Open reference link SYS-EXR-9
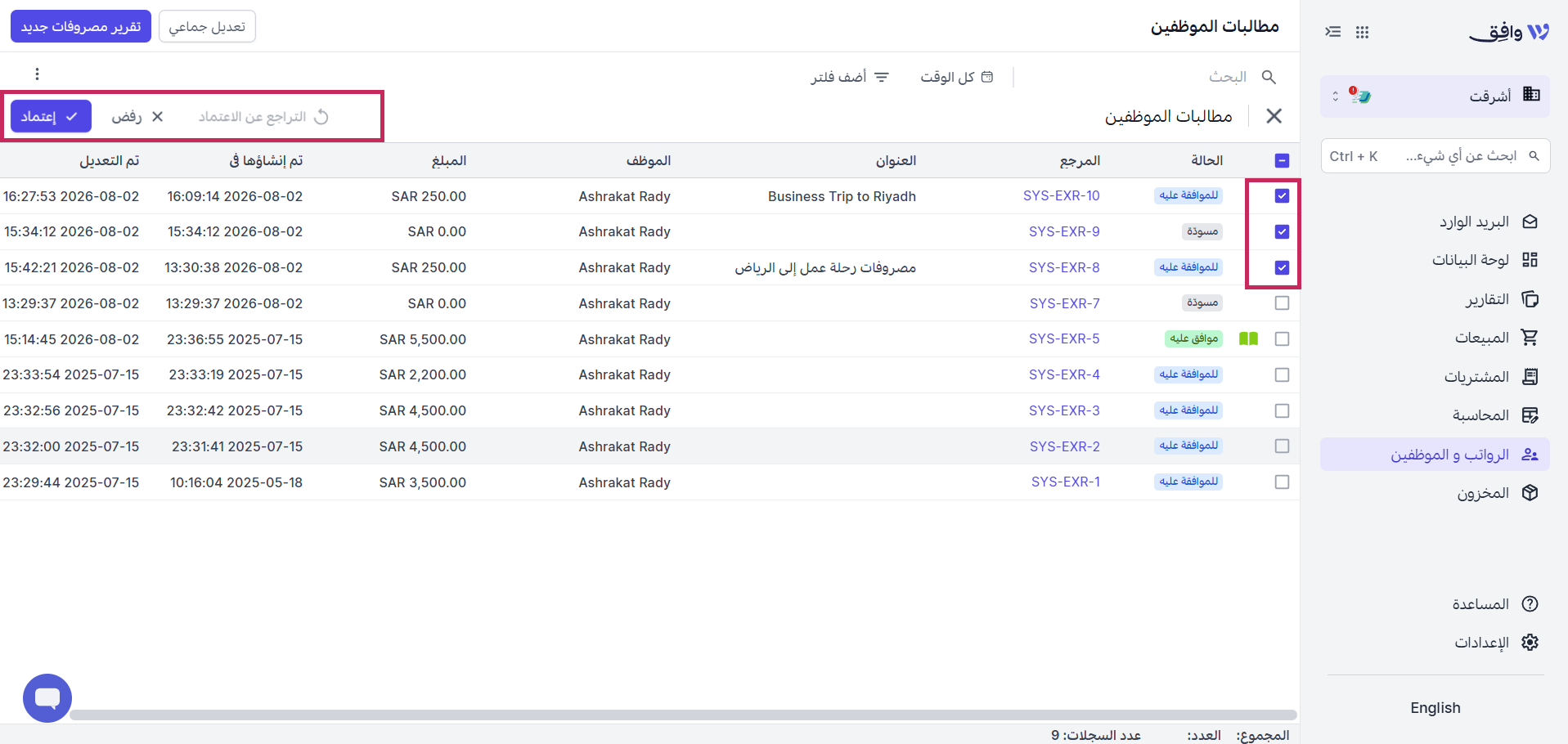This screenshot has width=1568, height=744. tap(1064, 231)
